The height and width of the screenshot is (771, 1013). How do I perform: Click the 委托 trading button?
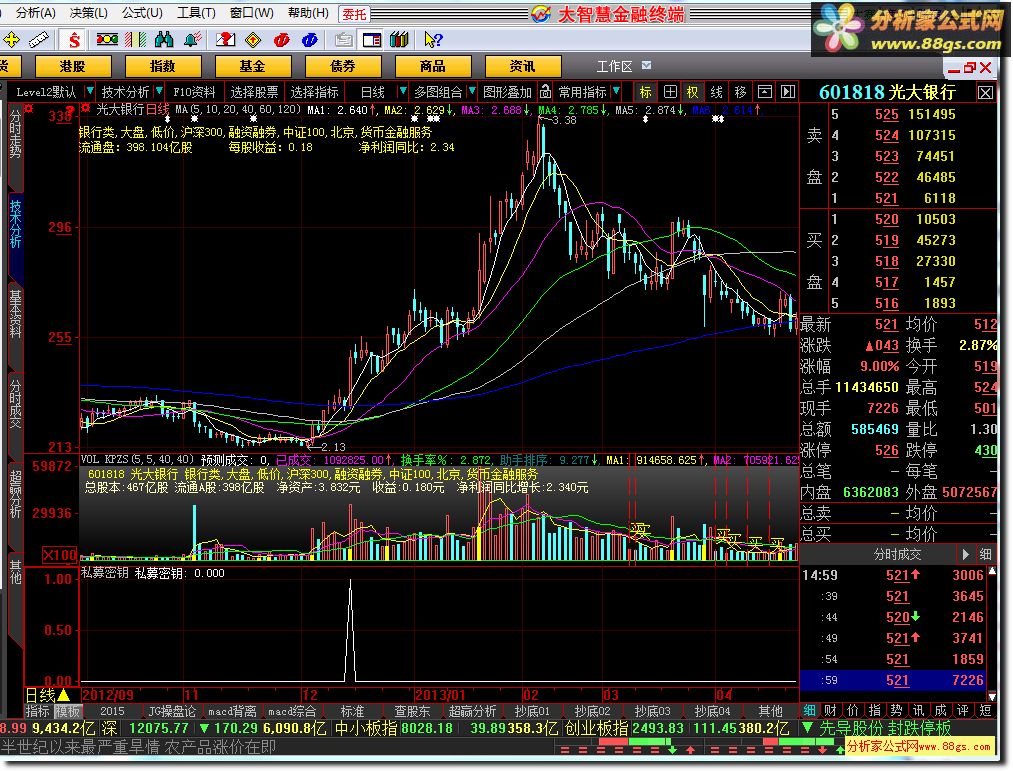pos(354,14)
